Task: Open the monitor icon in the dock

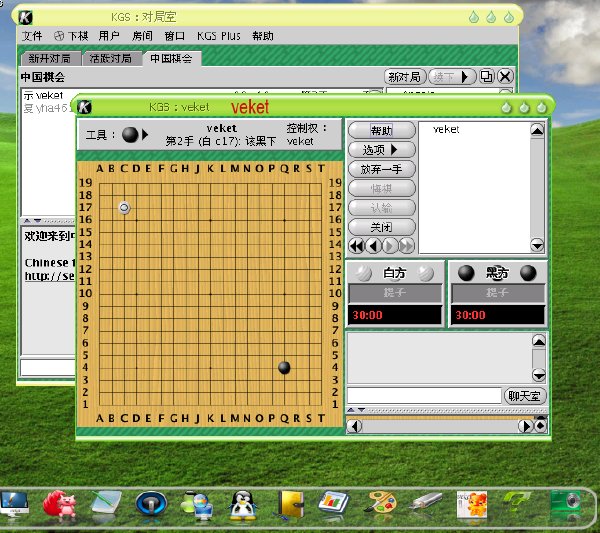Action: tap(15, 505)
